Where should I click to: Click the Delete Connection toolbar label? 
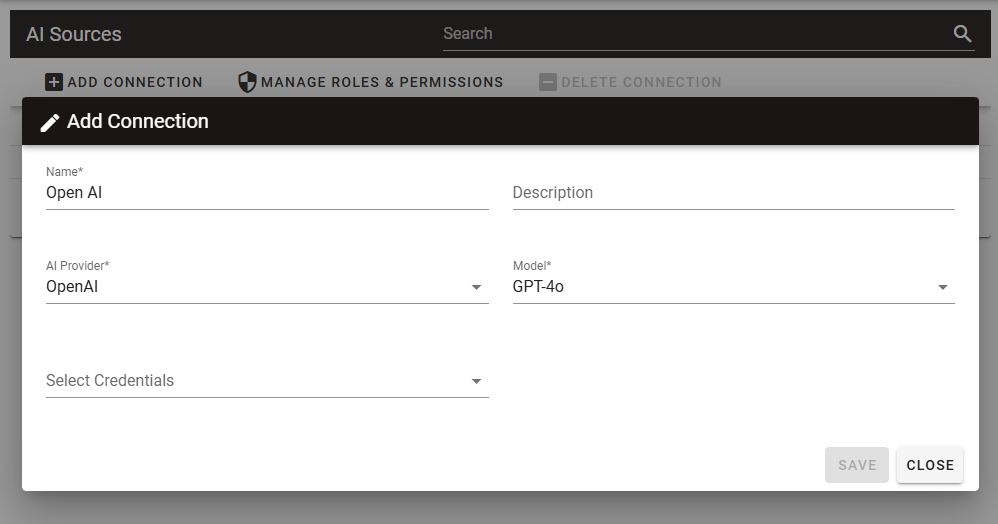(641, 82)
